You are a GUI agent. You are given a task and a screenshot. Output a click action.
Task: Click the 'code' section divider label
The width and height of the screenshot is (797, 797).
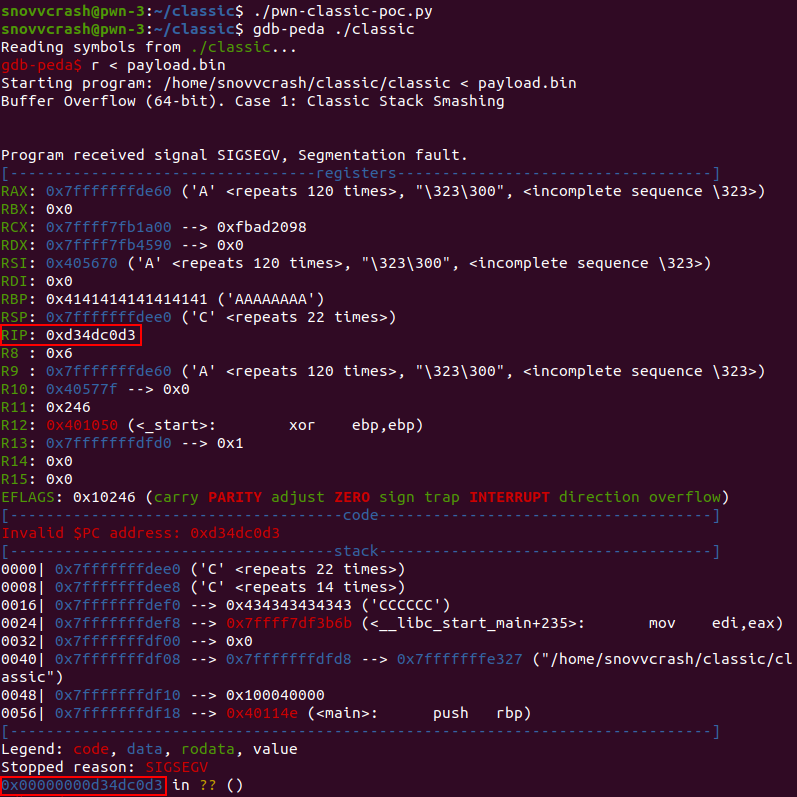click(x=359, y=515)
